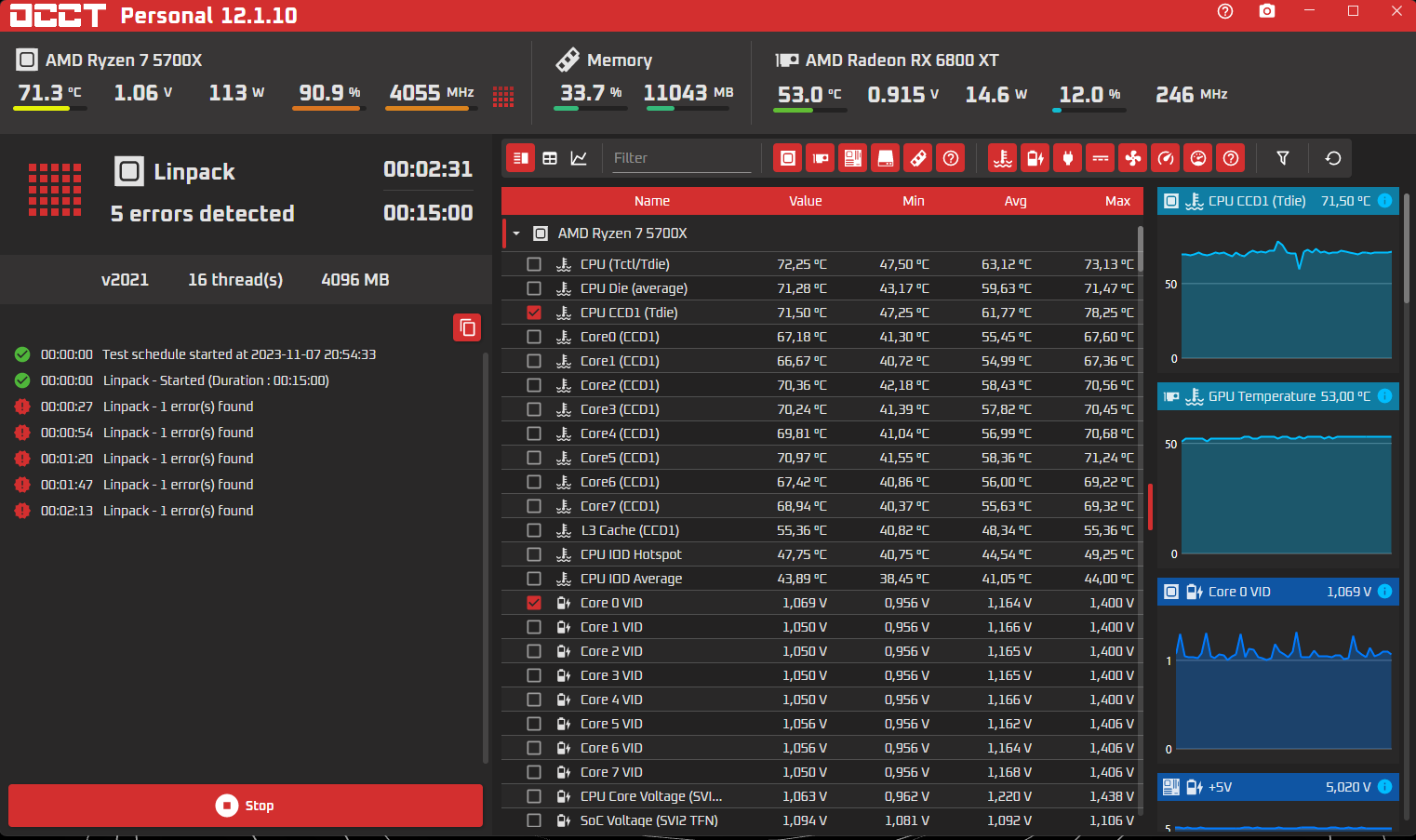Click the CPU IOD Average row name
1416x840 pixels.
point(631,579)
